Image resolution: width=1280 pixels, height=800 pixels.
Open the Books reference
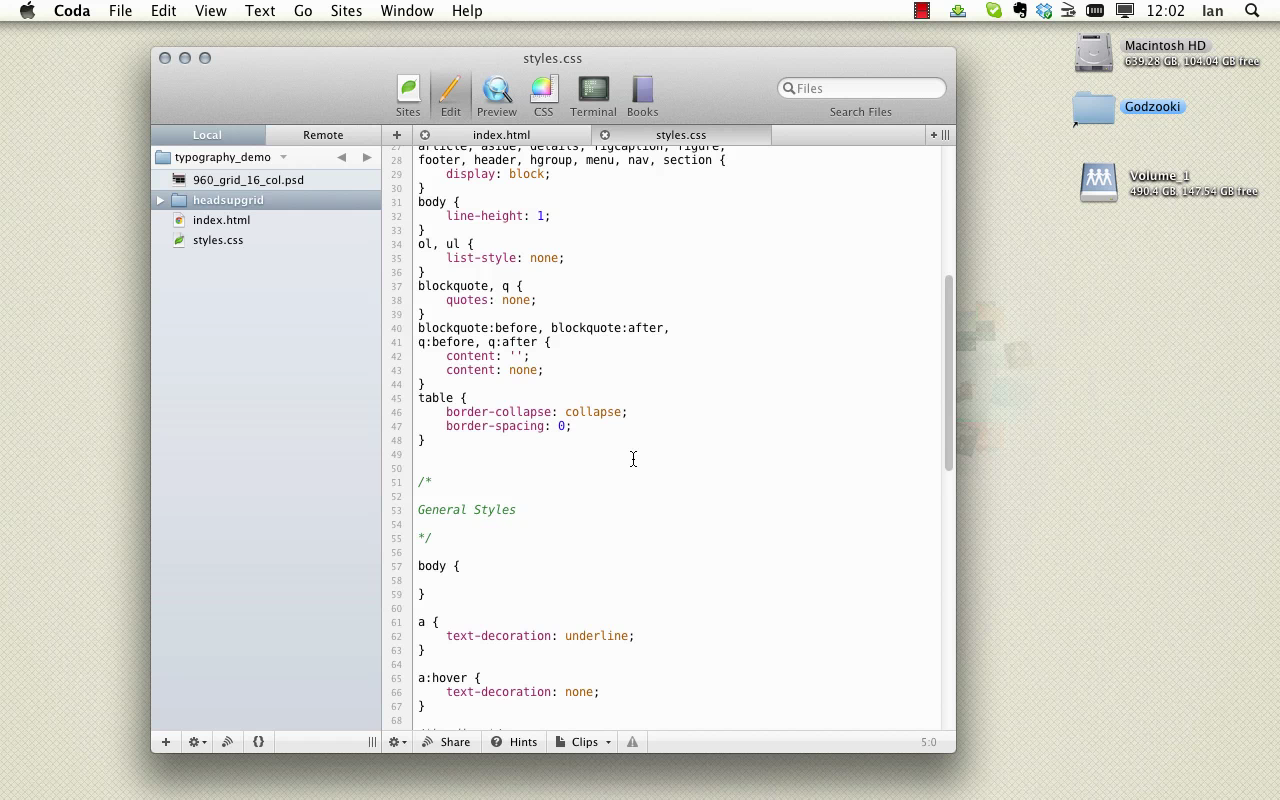tap(642, 96)
